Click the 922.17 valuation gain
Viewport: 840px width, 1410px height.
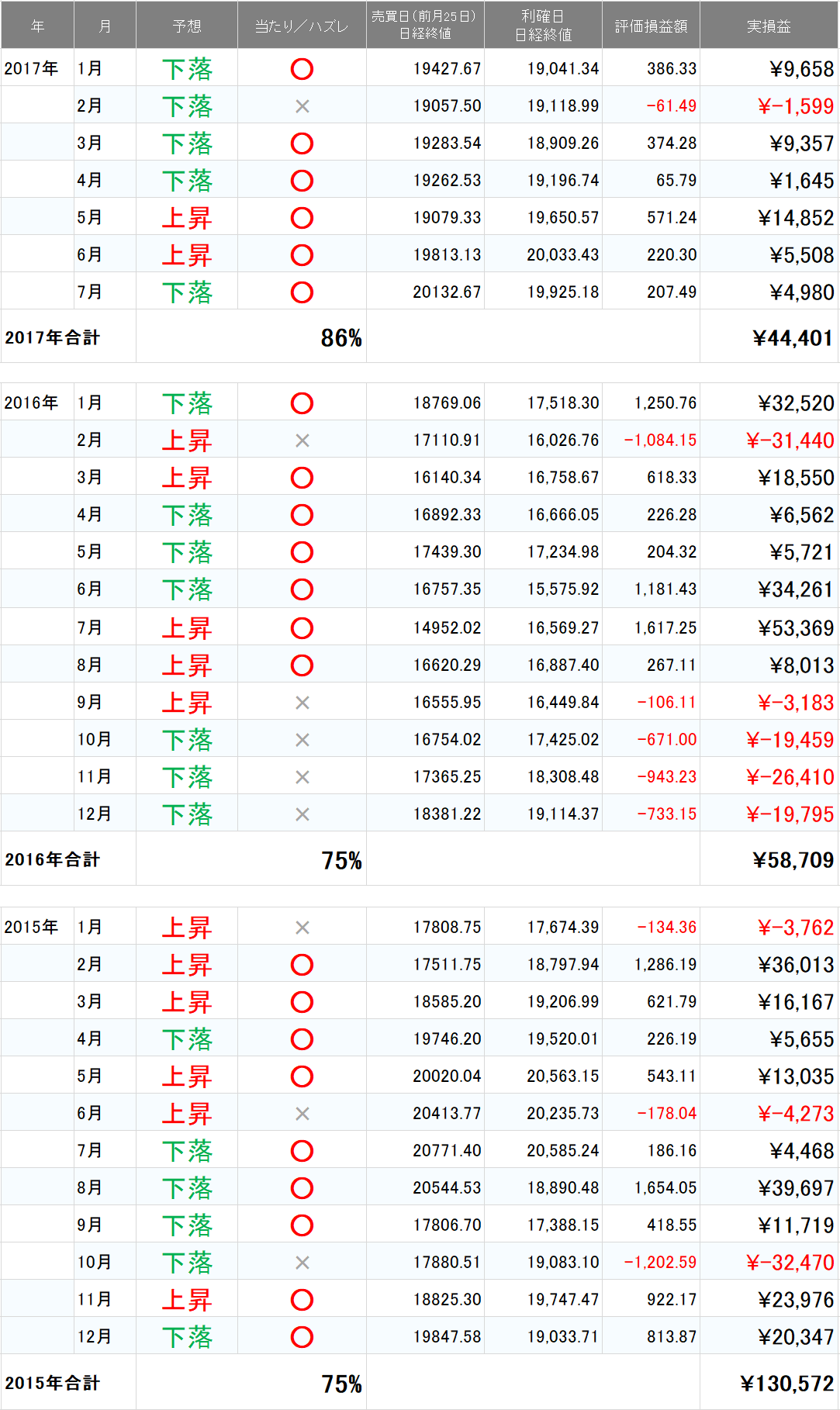point(672,1300)
